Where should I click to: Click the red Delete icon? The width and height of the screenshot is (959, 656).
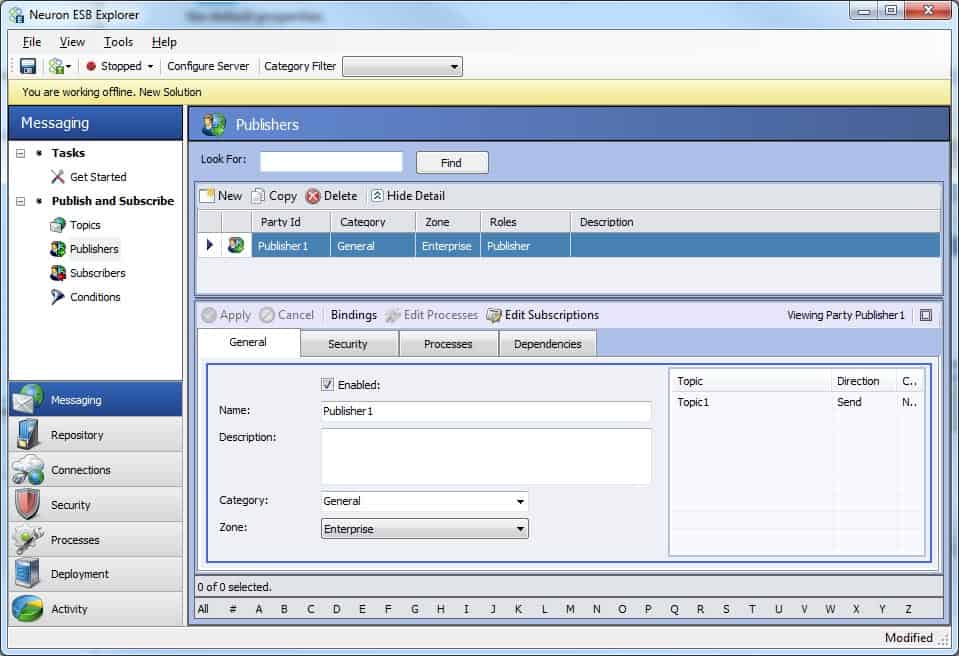[313, 196]
